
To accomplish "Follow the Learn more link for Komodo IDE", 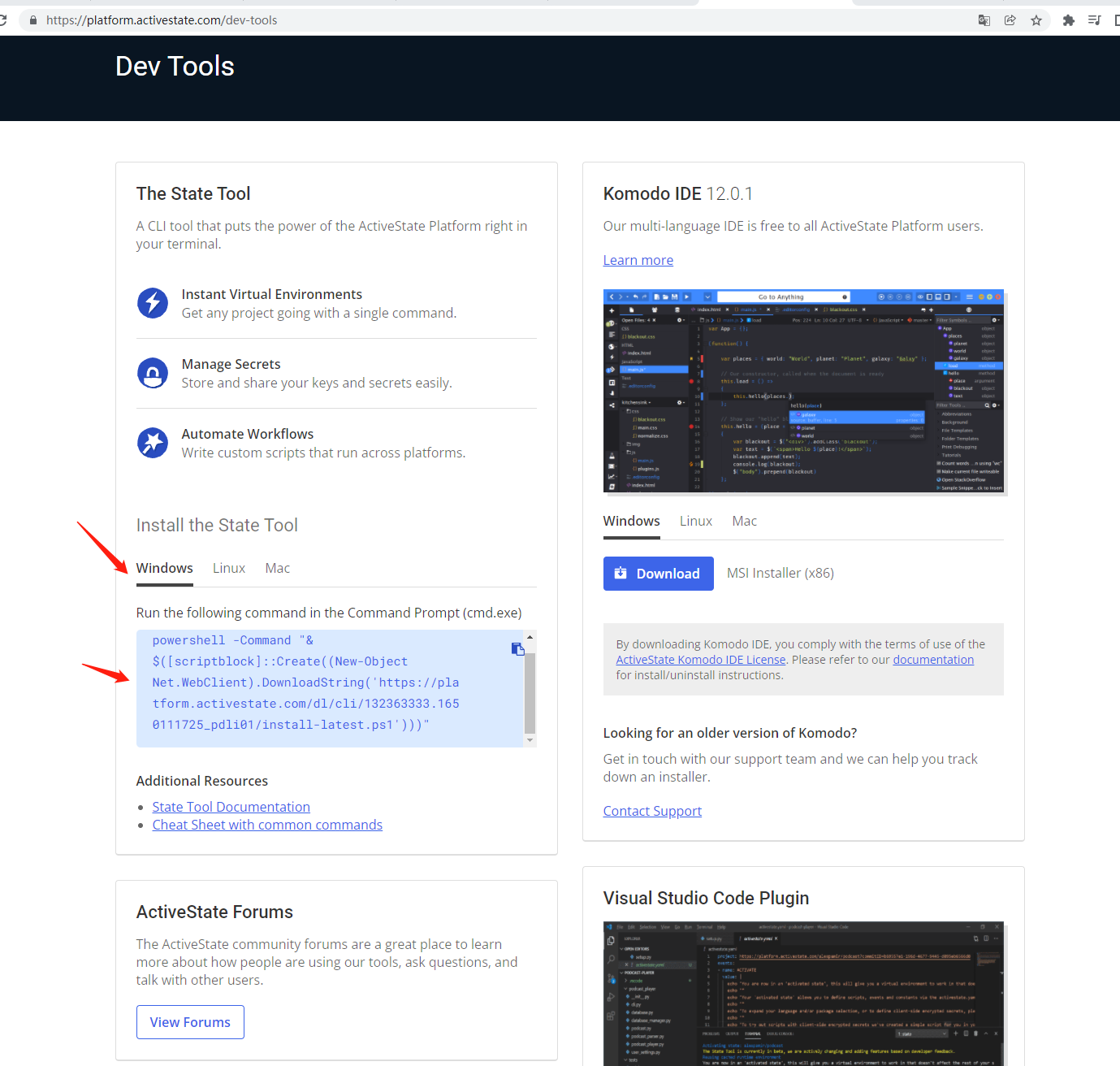I will pos(638,260).
